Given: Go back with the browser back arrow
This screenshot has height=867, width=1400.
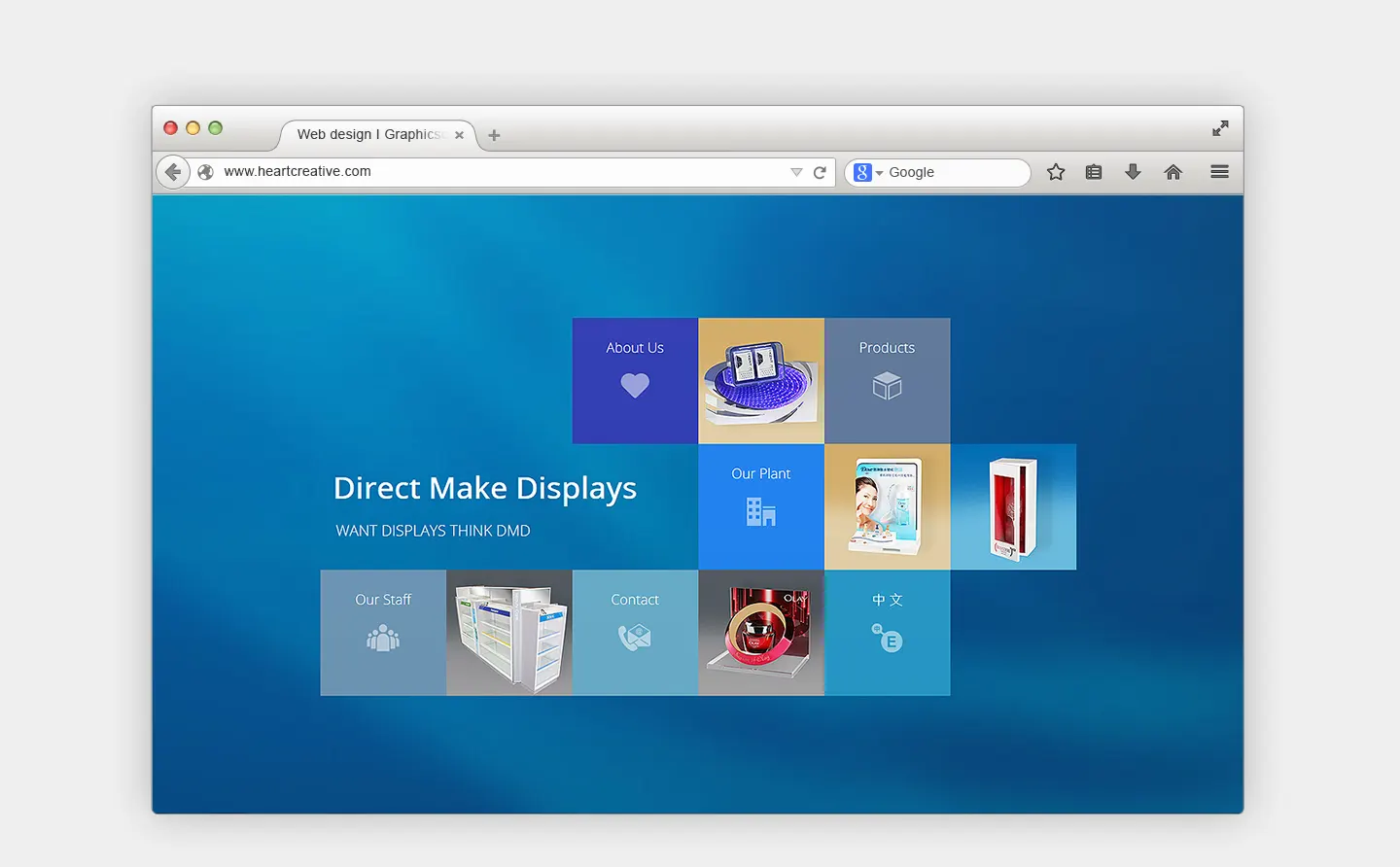Looking at the screenshot, I should point(173,172).
